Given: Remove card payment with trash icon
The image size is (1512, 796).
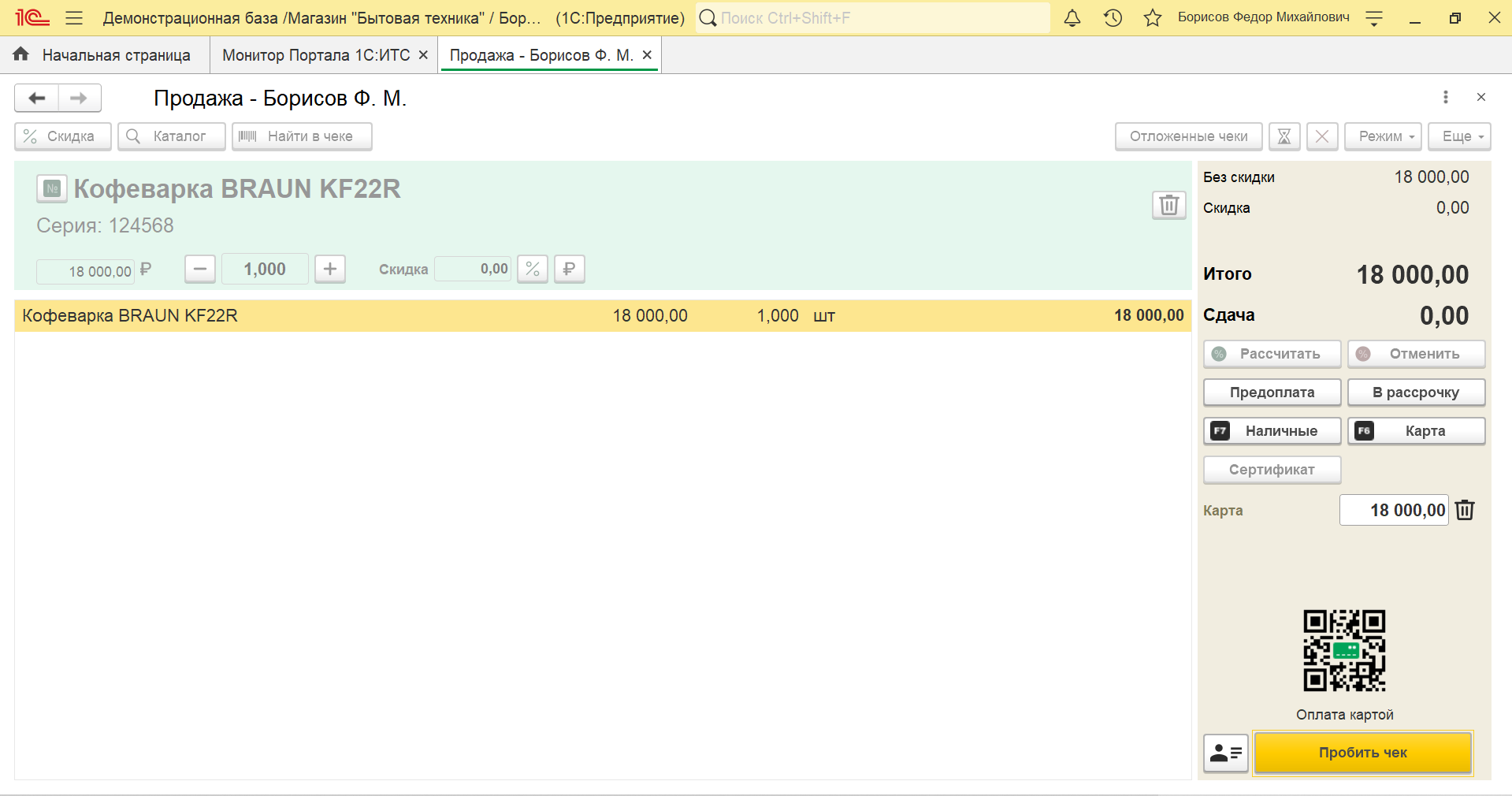Looking at the screenshot, I should (1465, 510).
